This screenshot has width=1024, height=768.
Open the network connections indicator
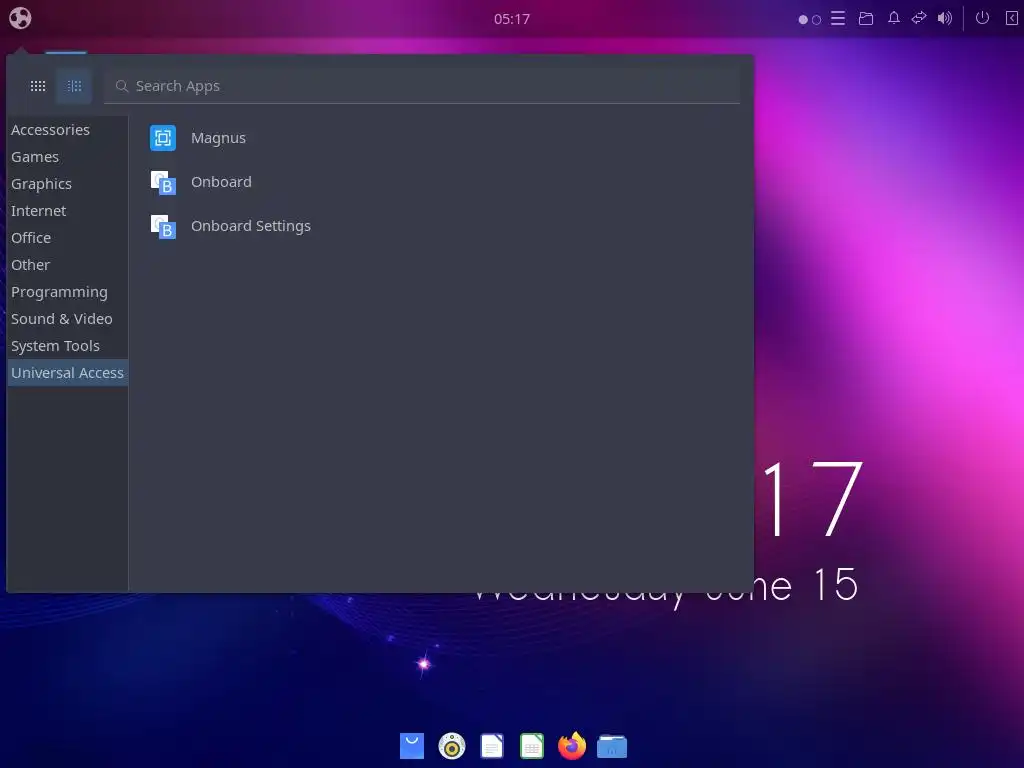coord(919,18)
